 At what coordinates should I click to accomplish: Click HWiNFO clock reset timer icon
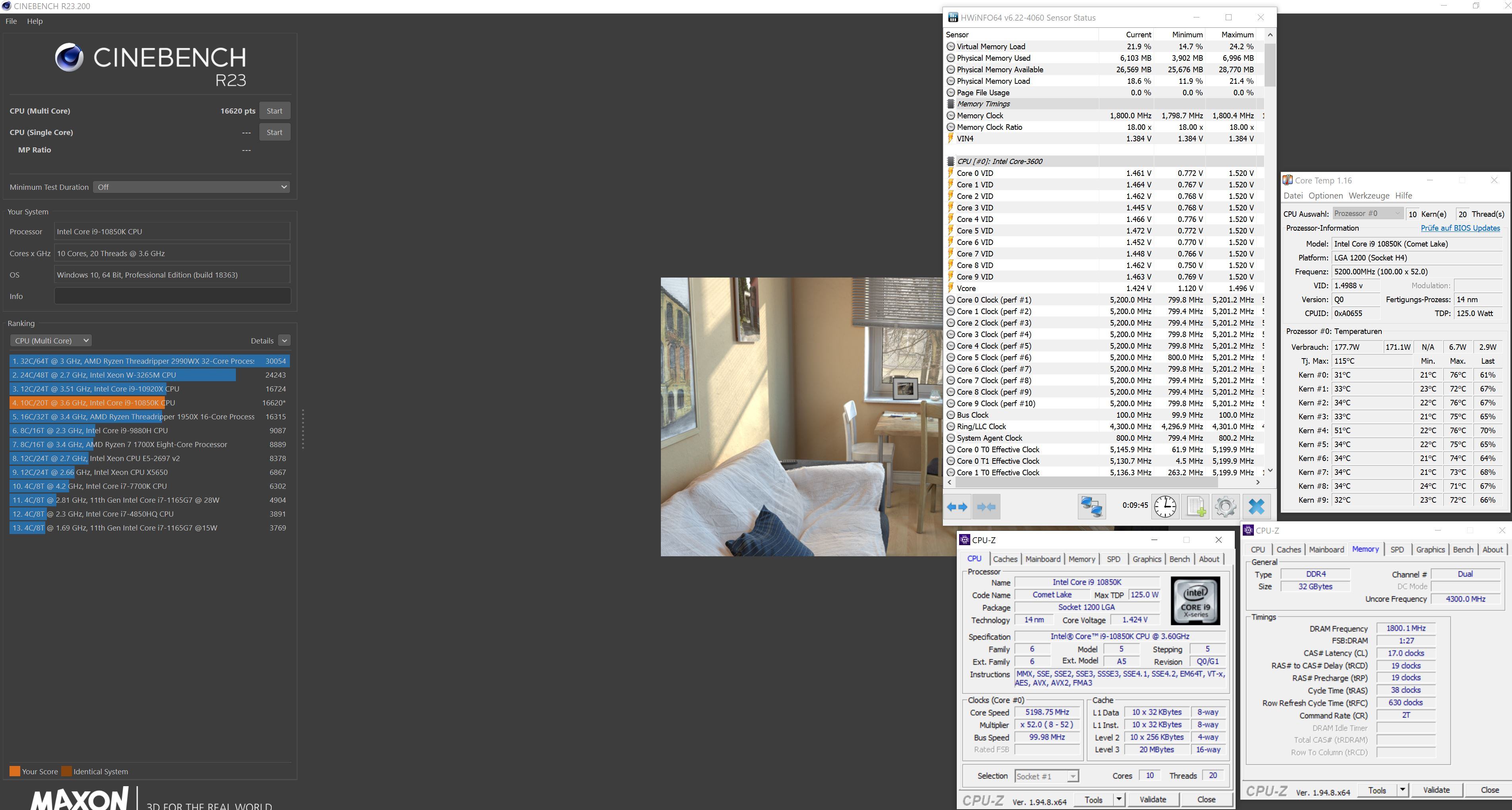pos(1165,507)
